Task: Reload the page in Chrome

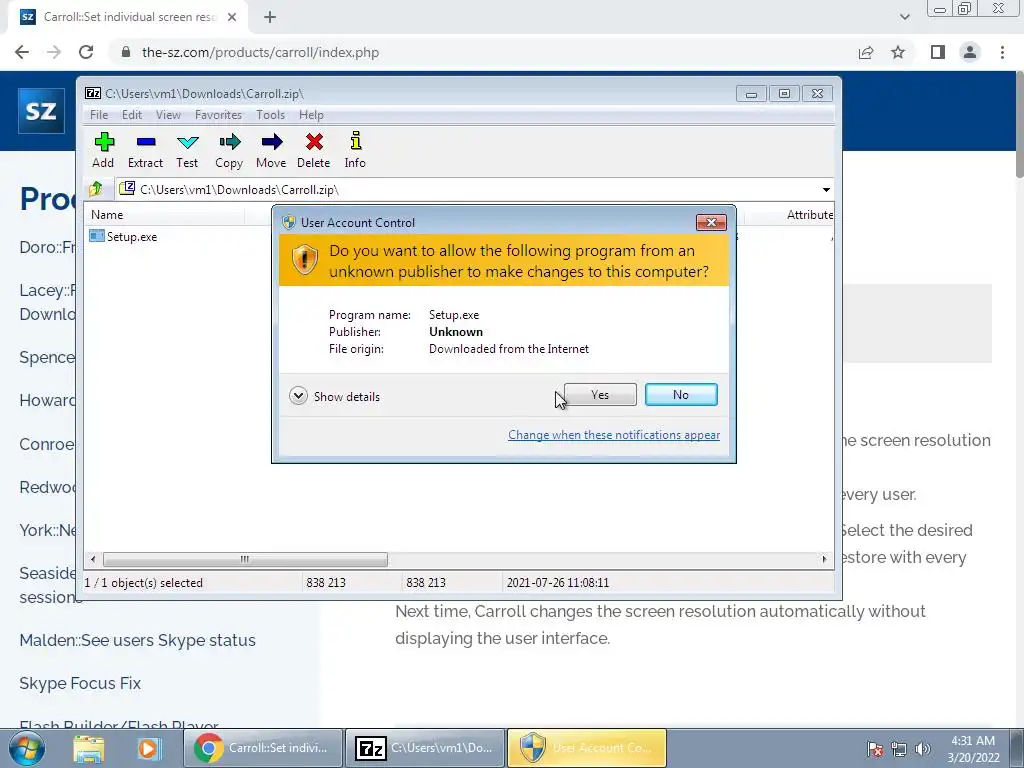Action: 86,52
